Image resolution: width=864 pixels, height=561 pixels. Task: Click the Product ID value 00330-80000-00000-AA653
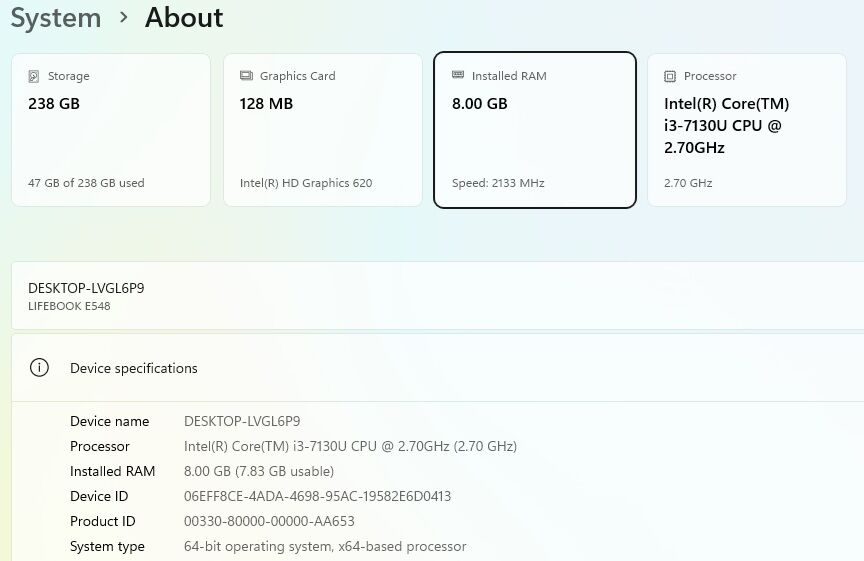point(269,522)
